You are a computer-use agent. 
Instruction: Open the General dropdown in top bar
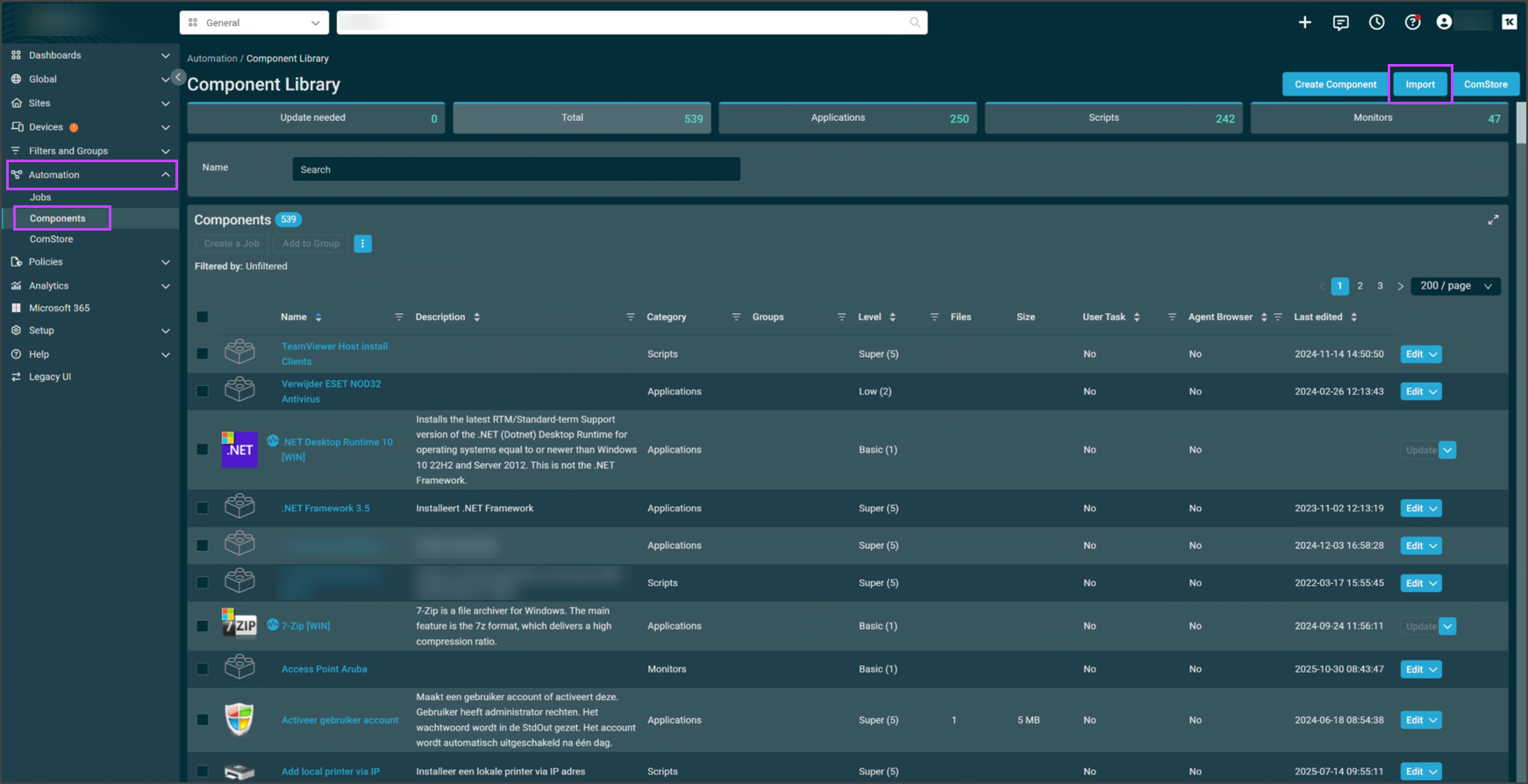coord(254,23)
